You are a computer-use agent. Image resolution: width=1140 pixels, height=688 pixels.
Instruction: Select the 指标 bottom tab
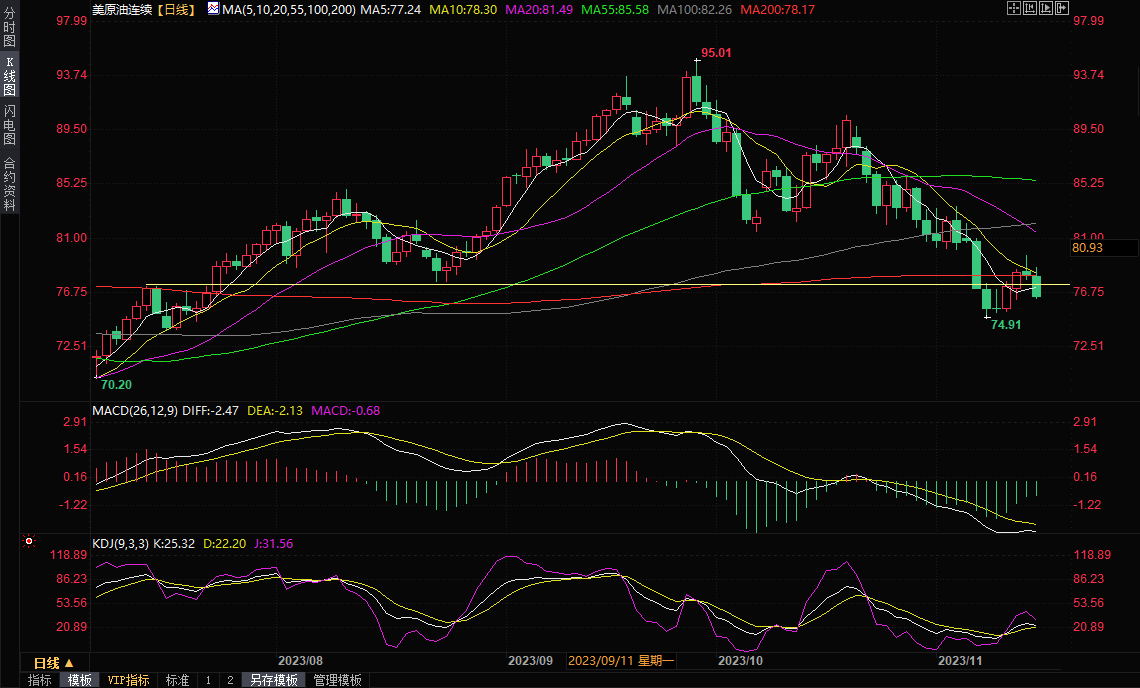click(x=40, y=680)
